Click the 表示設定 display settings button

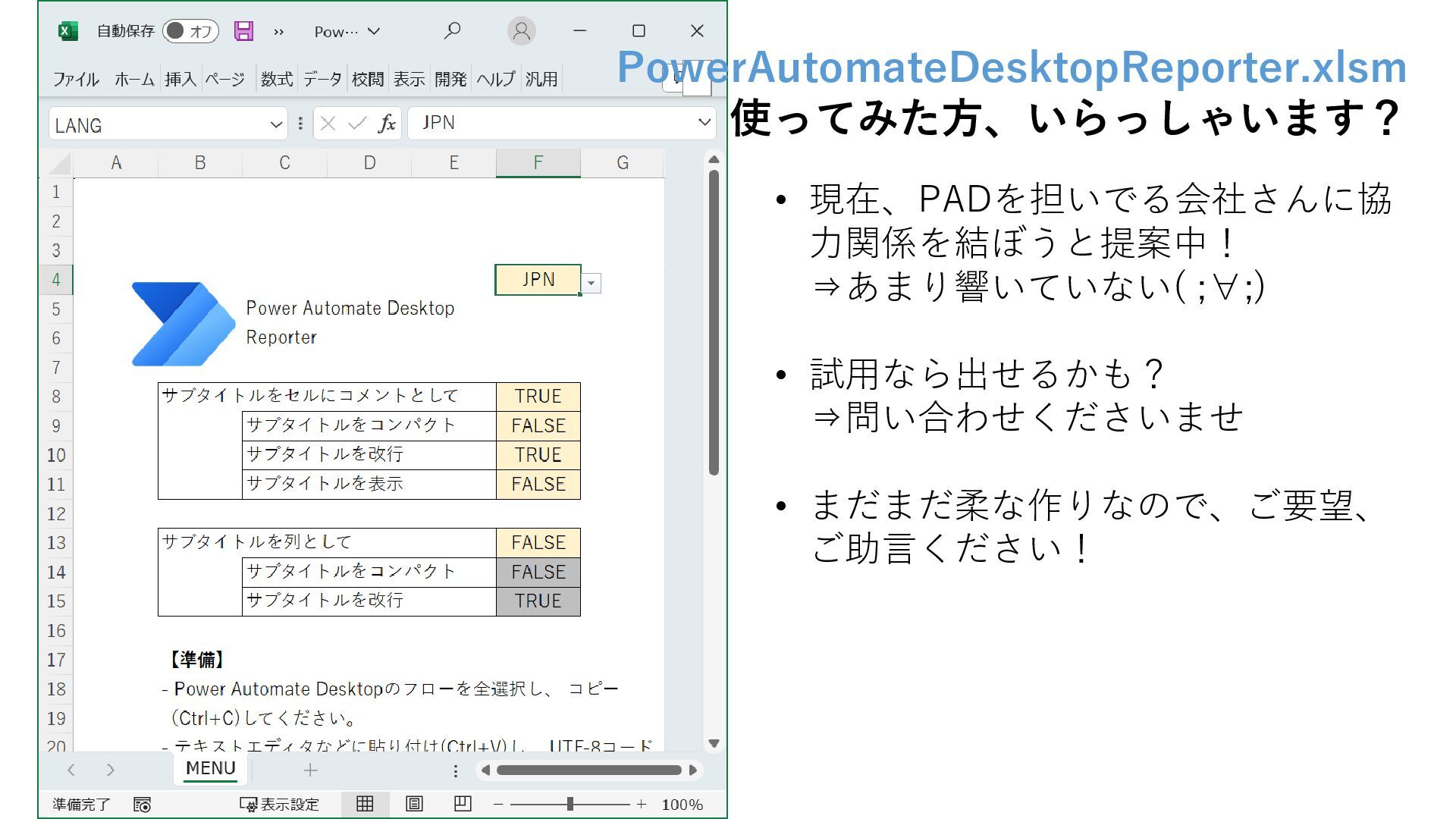(x=280, y=804)
